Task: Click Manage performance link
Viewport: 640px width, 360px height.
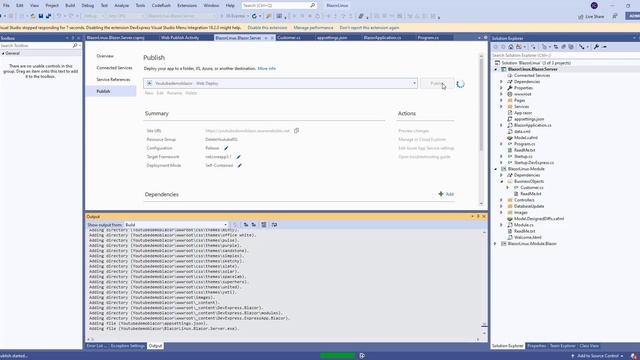Action: click(313, 28)
